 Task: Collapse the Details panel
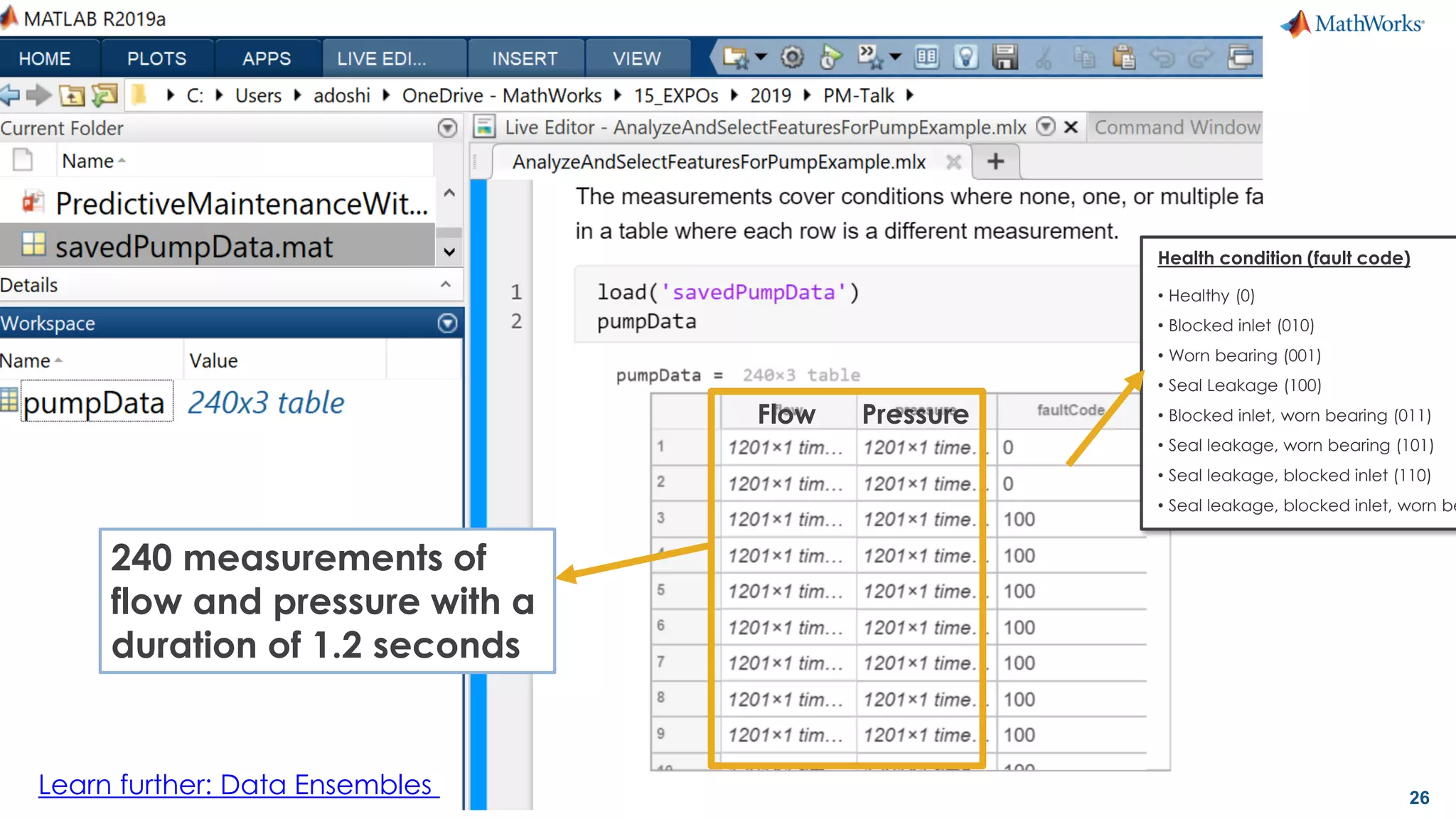tap(446, 285)
